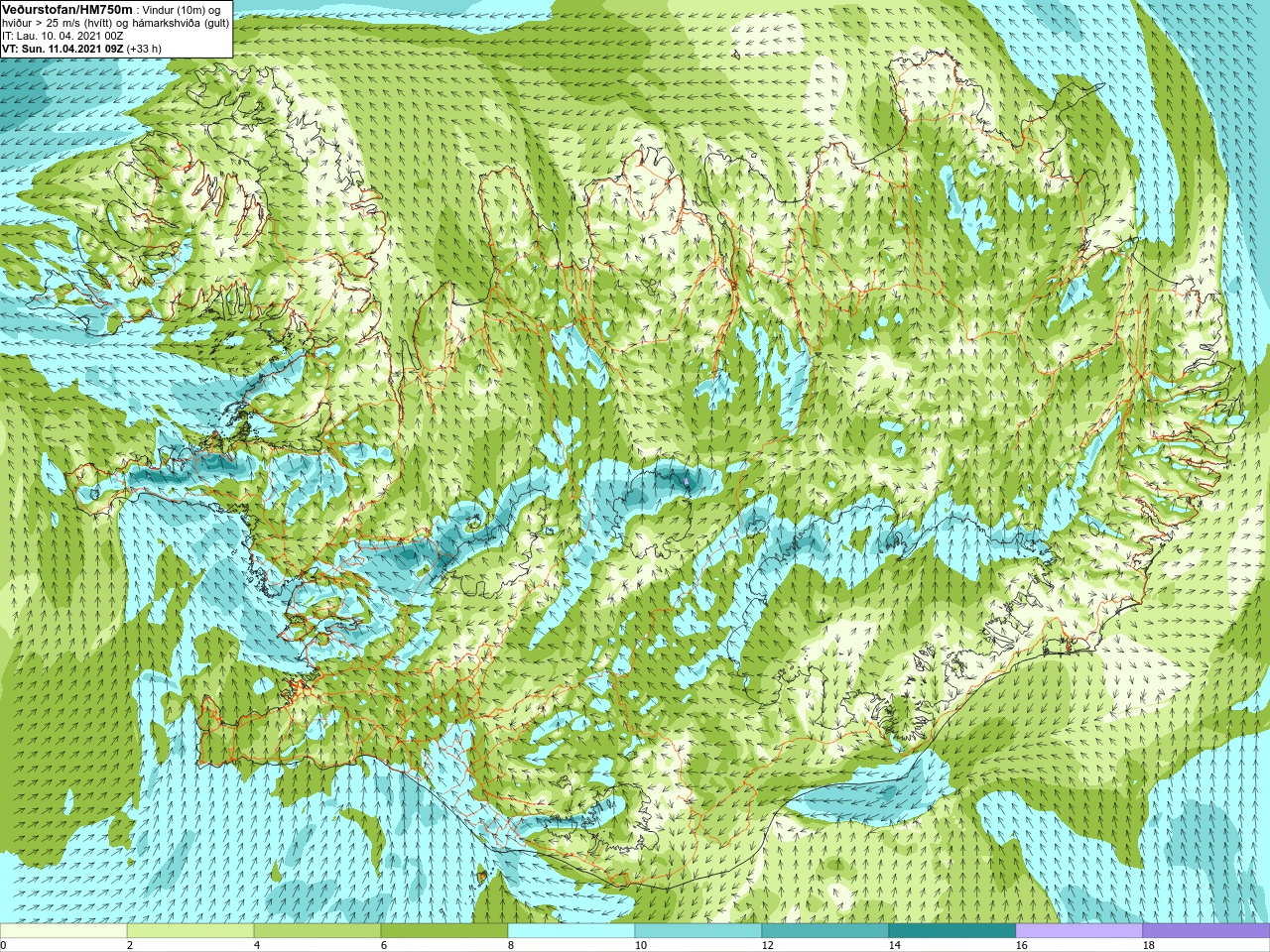Click the legend scale label '12'
This screenshot has width=1270, height=952.
767,945
